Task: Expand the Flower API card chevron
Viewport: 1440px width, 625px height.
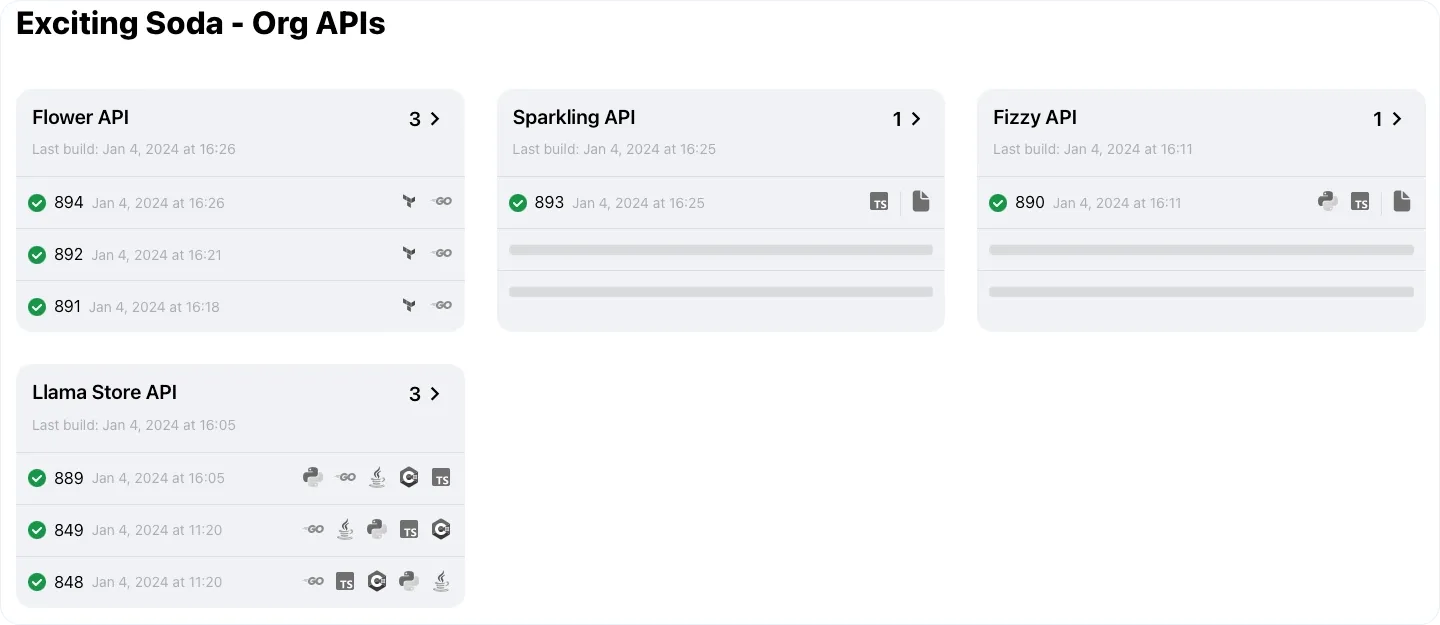Action: click(434, 119)
